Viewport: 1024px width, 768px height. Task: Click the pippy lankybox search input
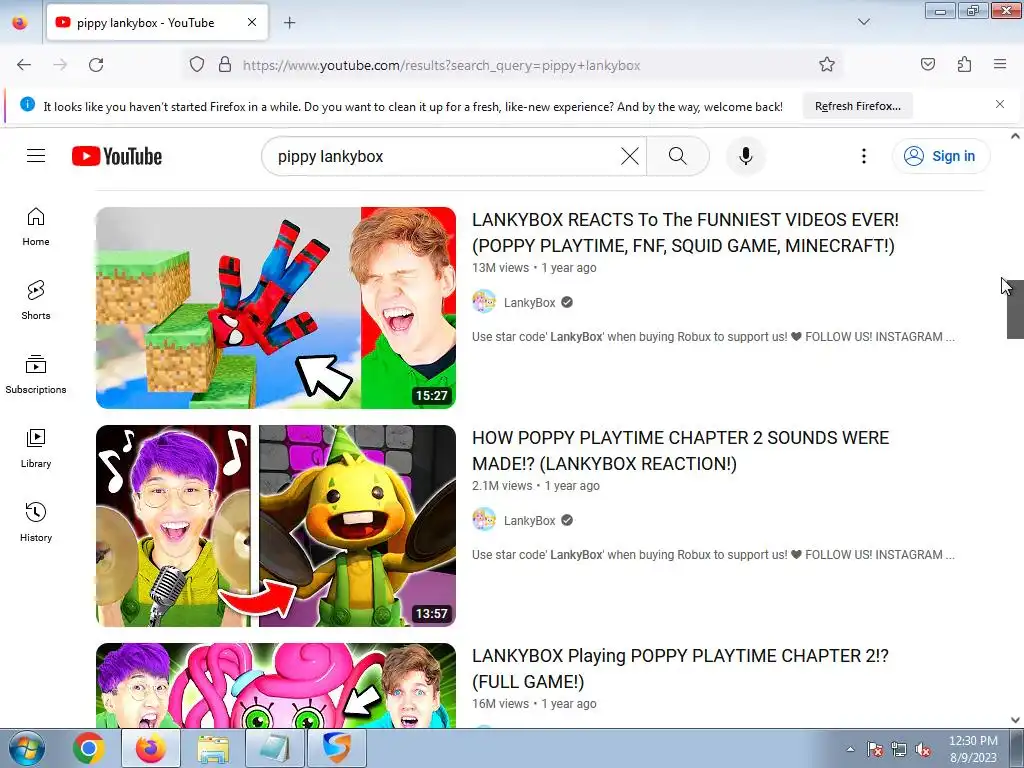pos(444,156)
